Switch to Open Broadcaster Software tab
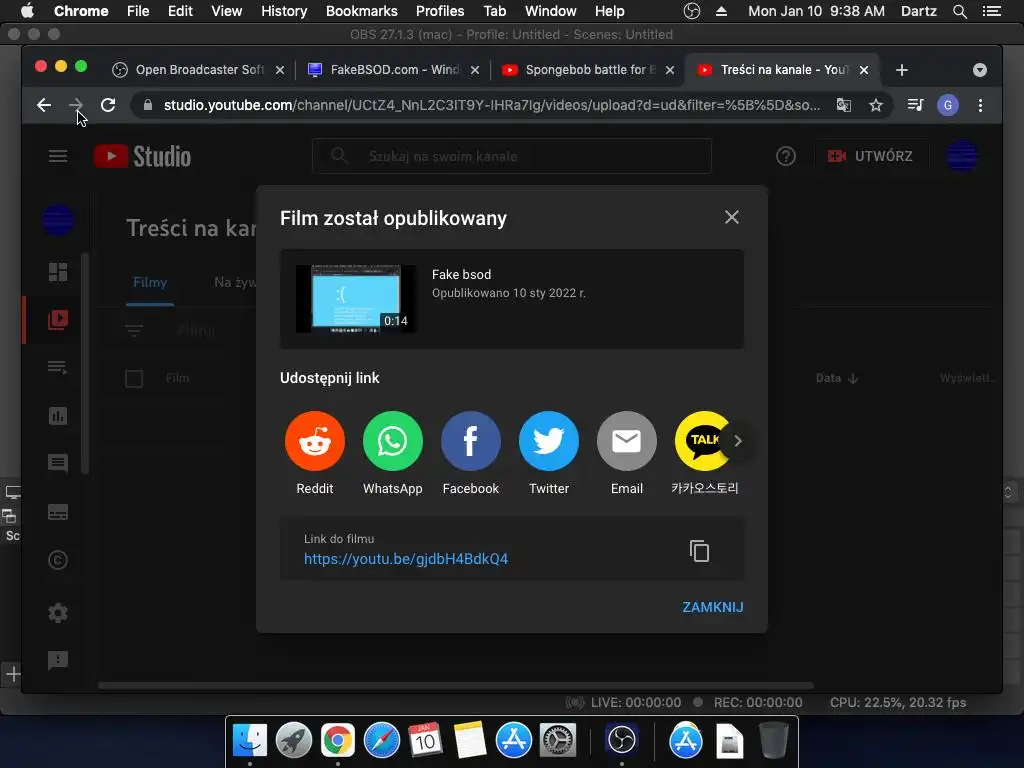 pos(199,70)
